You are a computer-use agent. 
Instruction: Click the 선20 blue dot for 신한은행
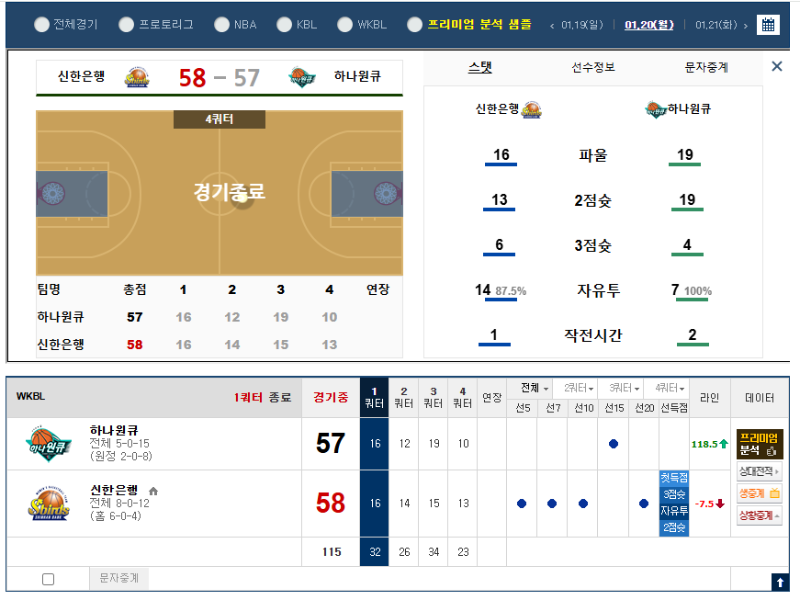(x=644, y=504)
